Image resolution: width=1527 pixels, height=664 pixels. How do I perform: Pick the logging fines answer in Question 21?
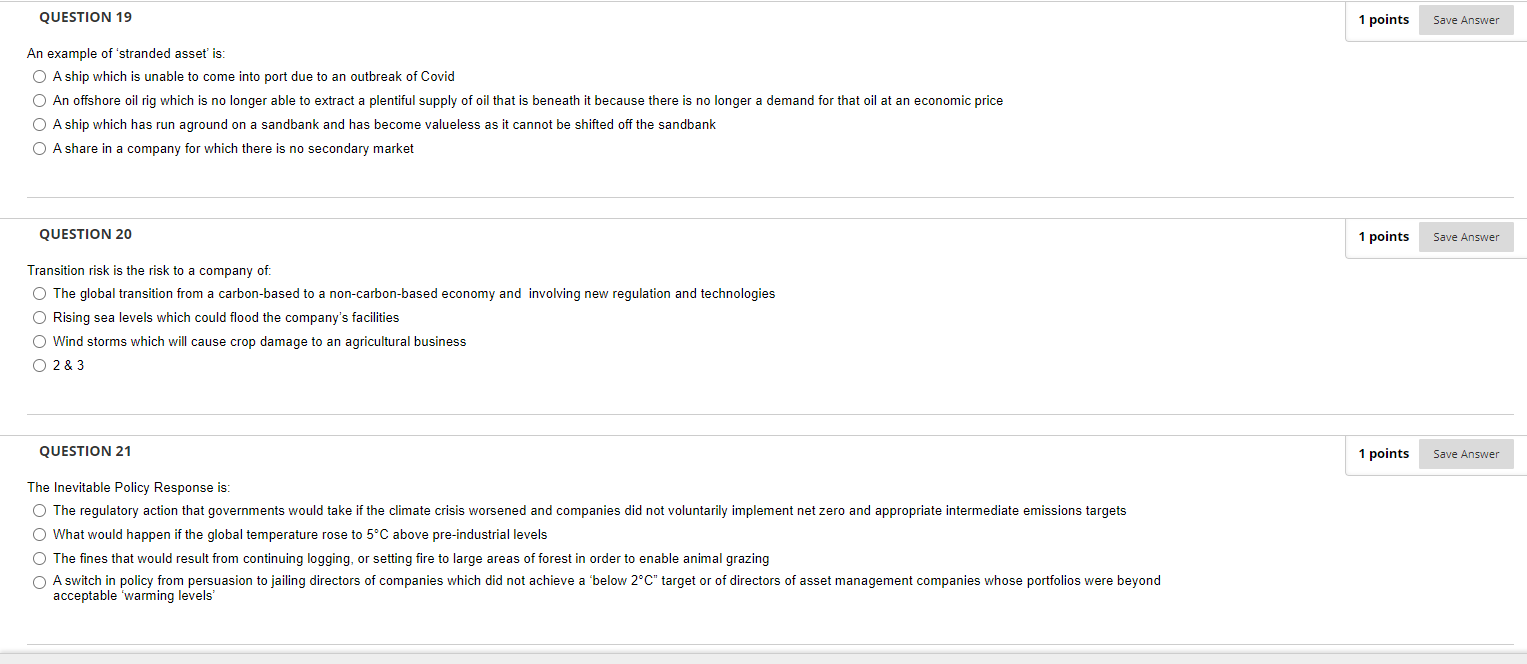tap(39, 558)
